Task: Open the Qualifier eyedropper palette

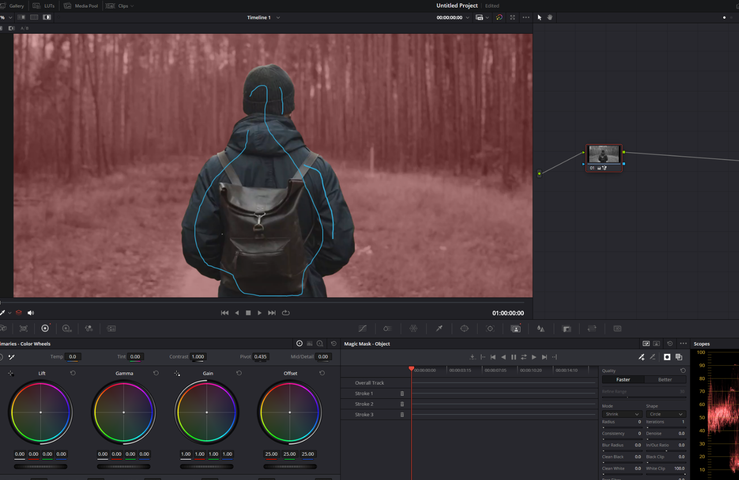Action: pyautogui.click(x=438, y=328)
